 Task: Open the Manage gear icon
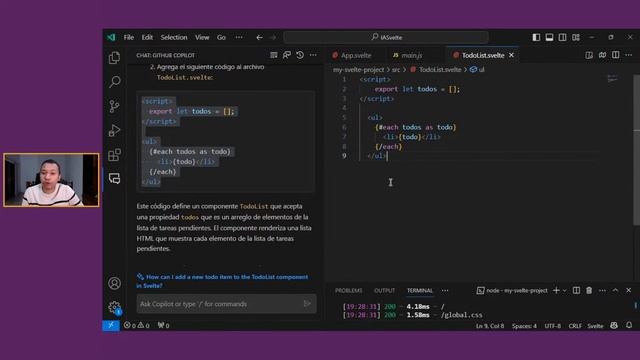(114, 307)
